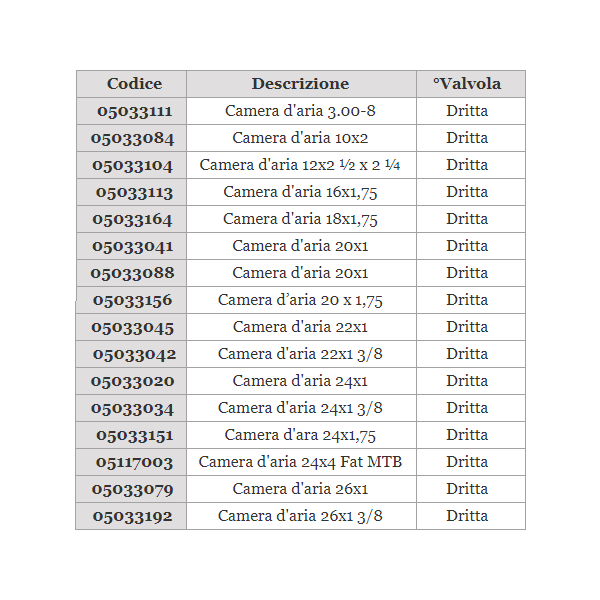Select product code 05117003
The width and height of the screenshot is (600, 600).
134,462
